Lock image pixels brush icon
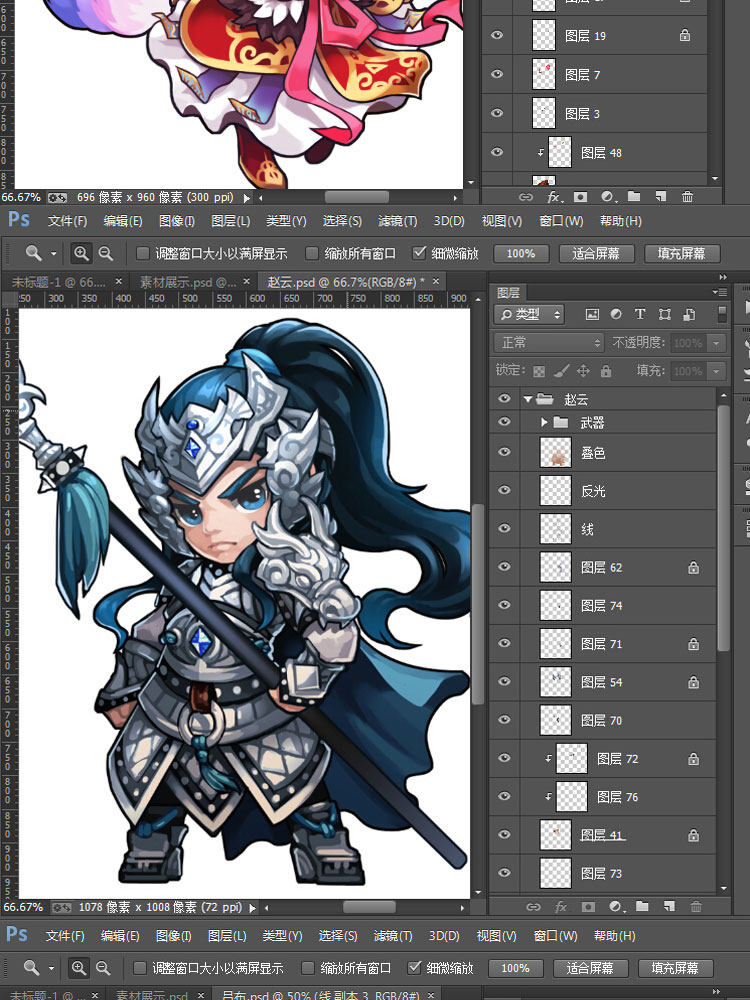This screenshot has width=750, height=1000. 561,371
